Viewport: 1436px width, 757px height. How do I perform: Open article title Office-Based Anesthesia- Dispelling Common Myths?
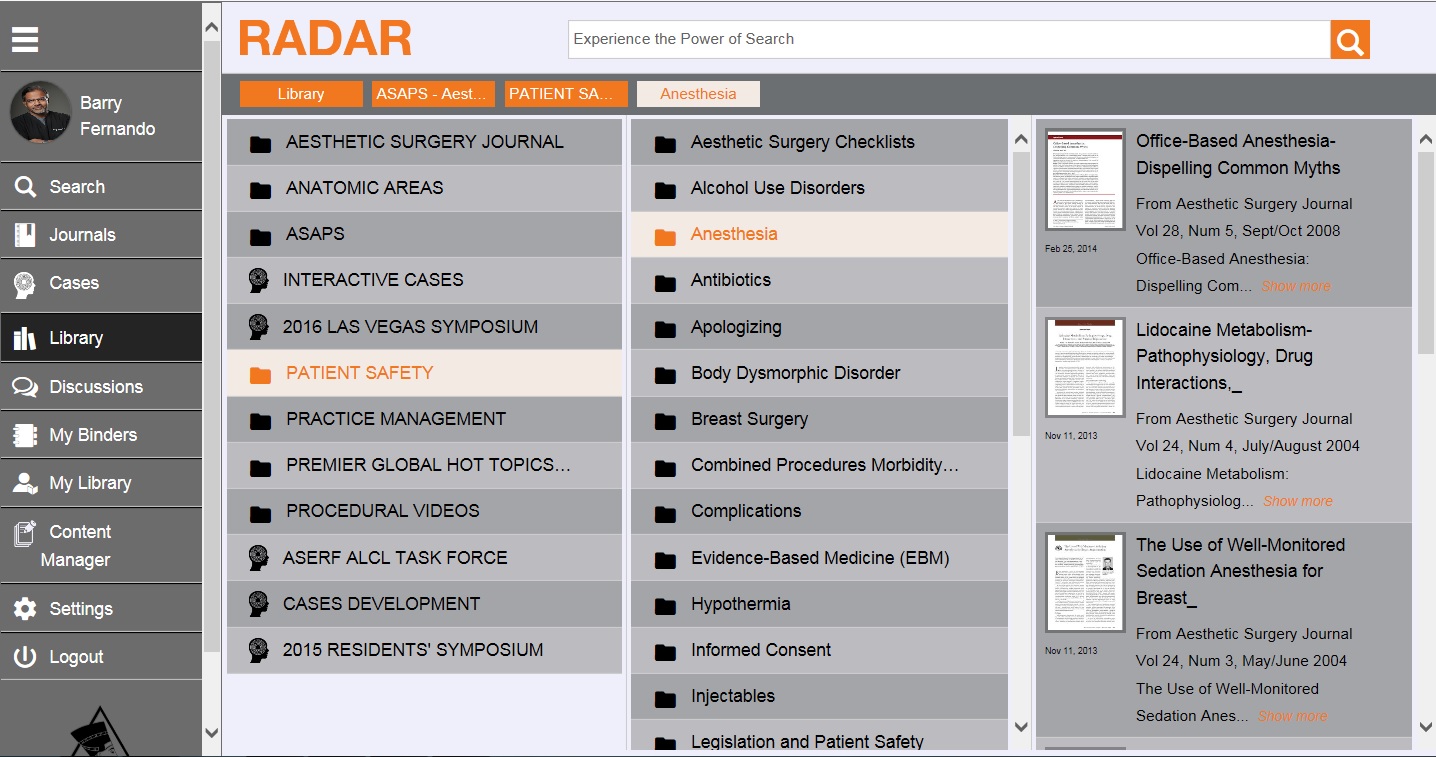(1238, 155)
